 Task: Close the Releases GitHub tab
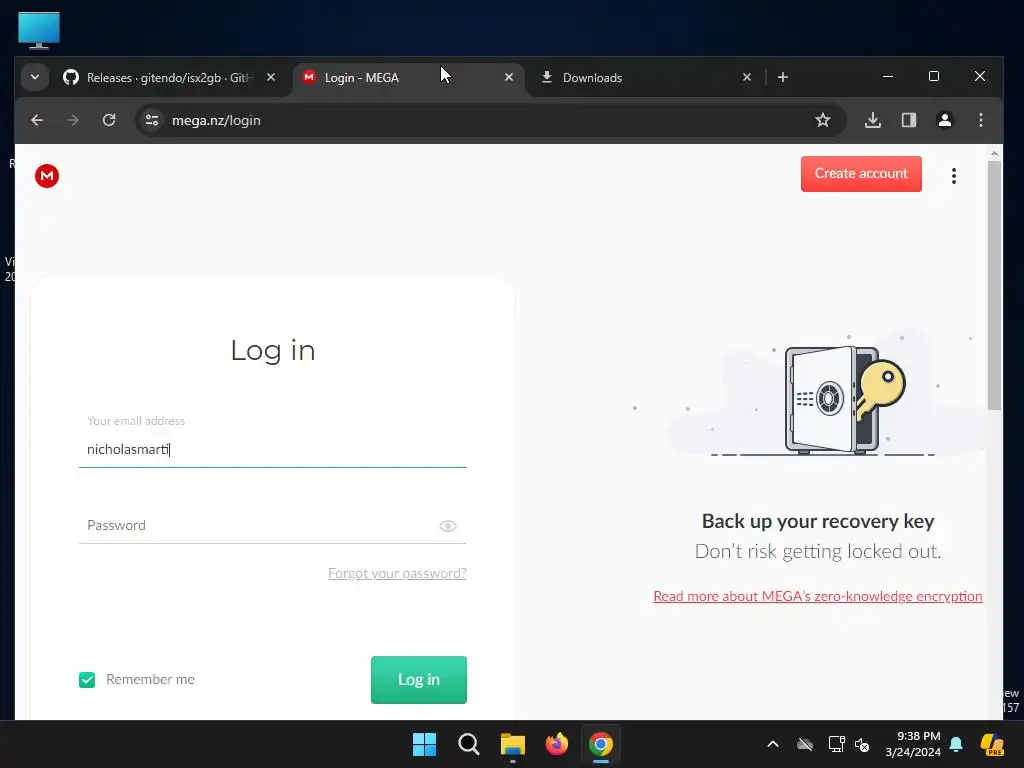[271, 78]
